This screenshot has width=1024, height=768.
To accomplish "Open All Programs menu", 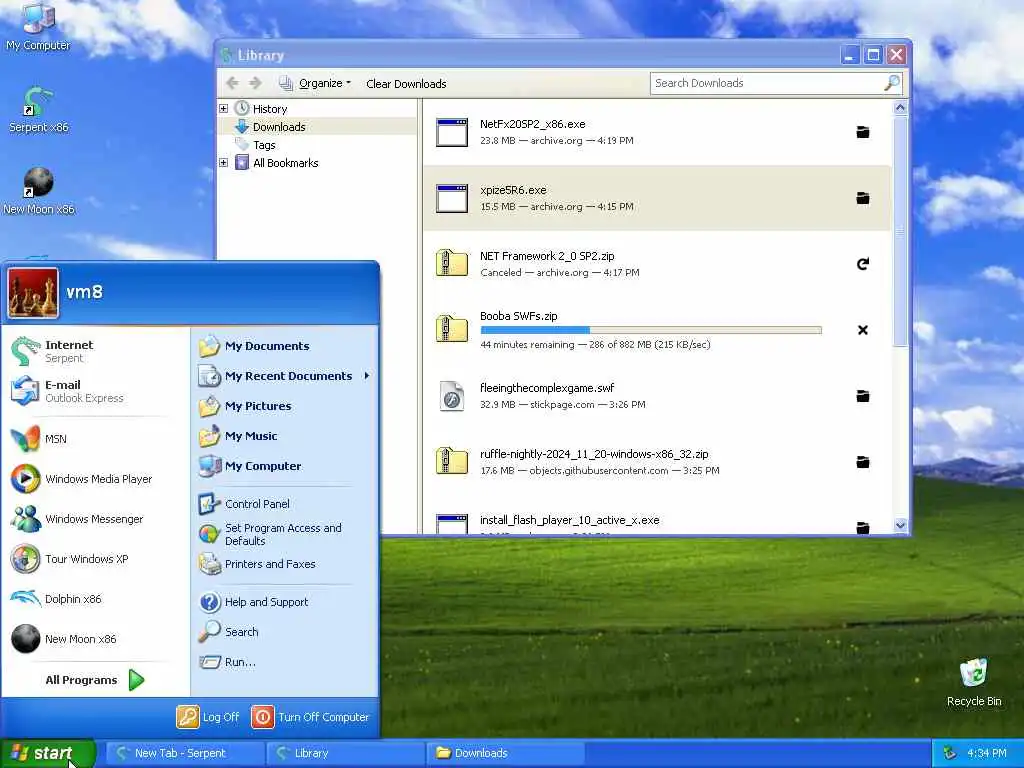I will (95, 680).
